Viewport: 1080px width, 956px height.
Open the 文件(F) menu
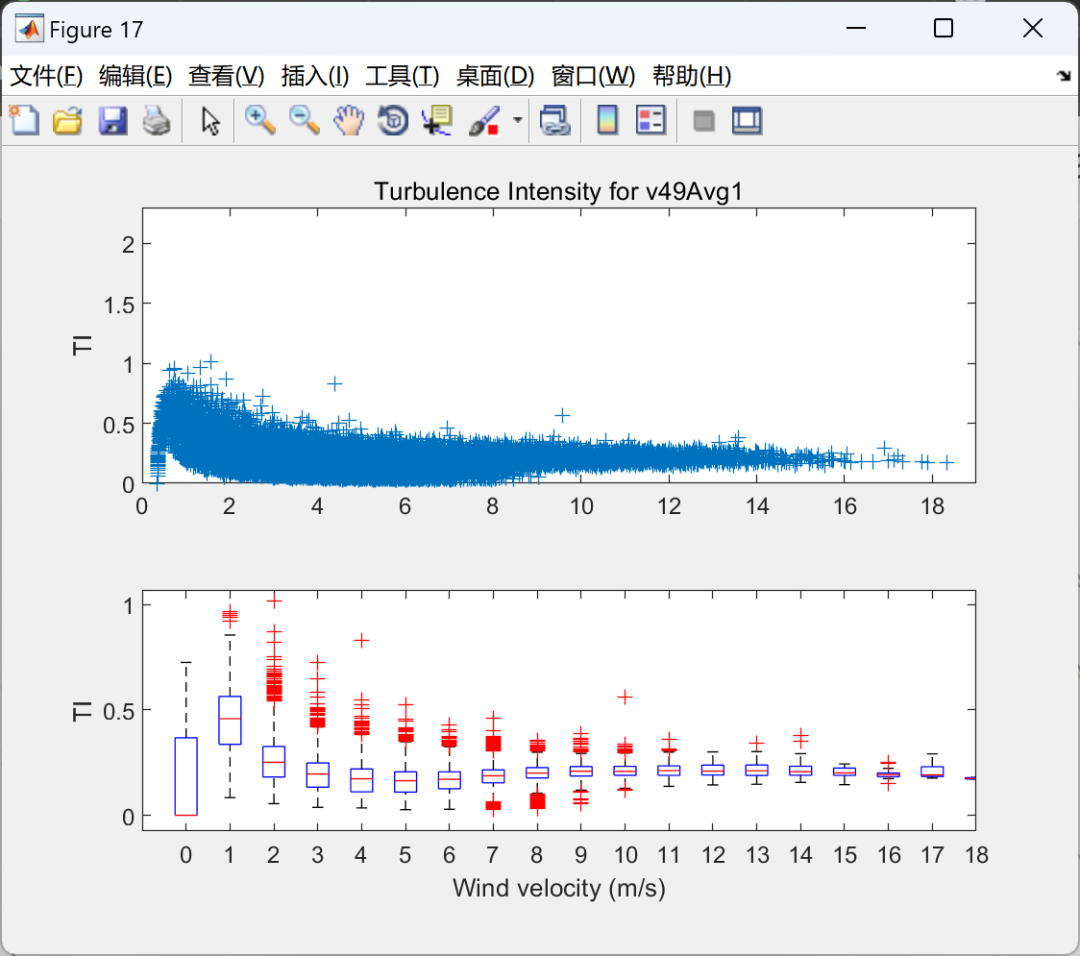[46, 76]
